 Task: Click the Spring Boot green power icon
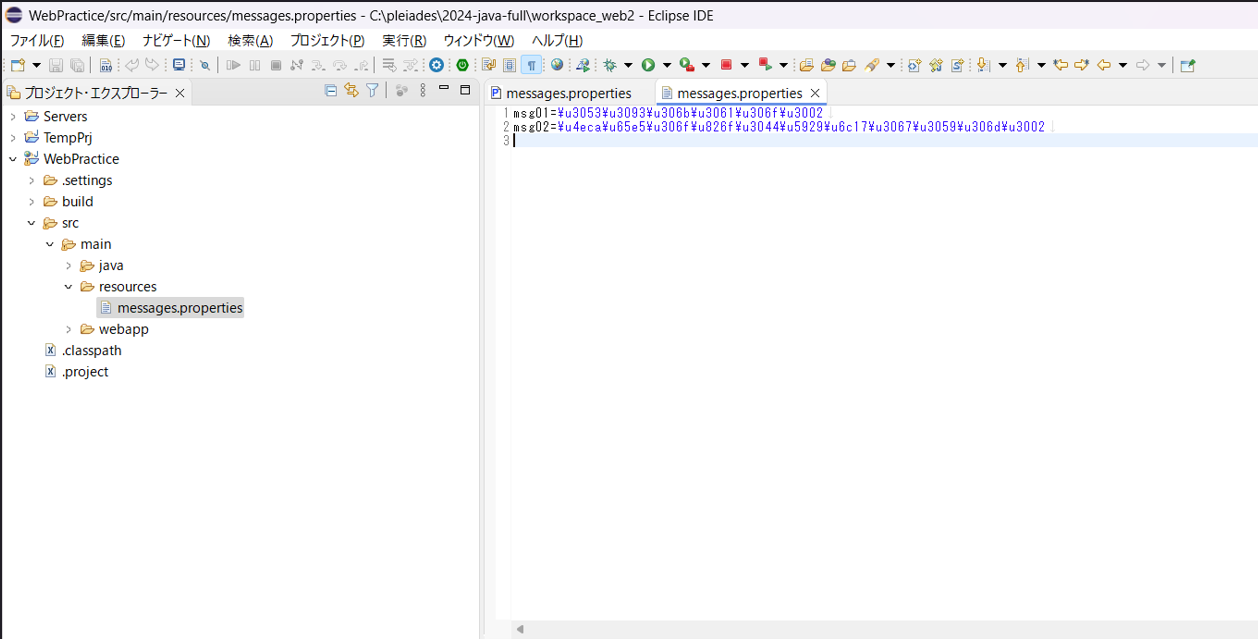(x=462, y=65)
